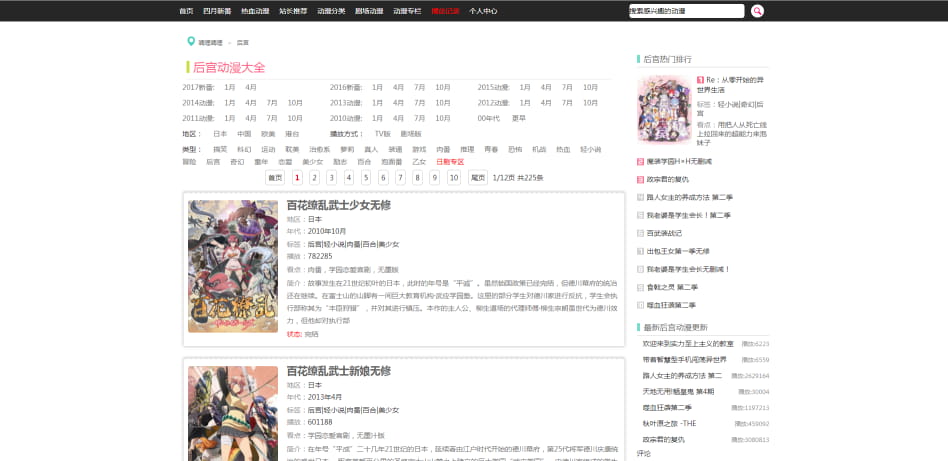Viewport: 948px width, 461px height.
Task: Open the 四月新番 navigation item
Action: pyautogui.click(x=217, y=11)
